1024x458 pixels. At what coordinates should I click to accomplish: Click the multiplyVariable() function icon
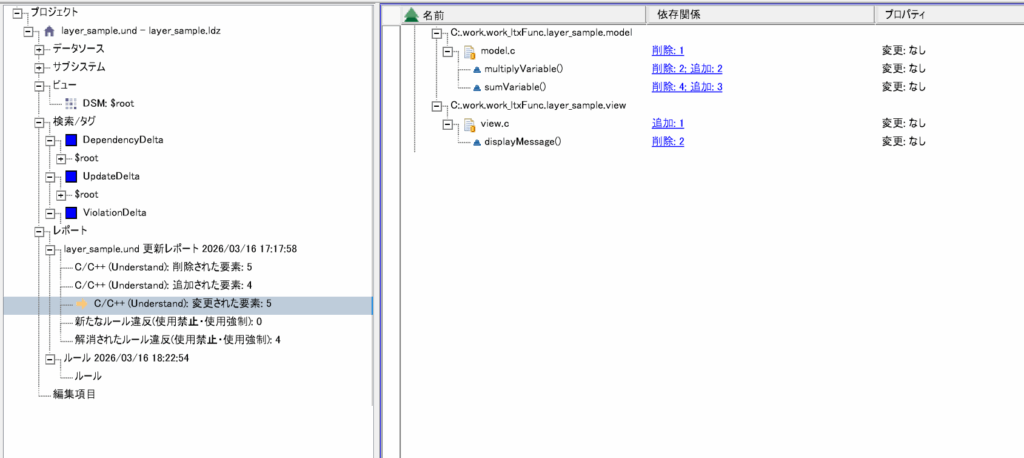(x=476, y=69)
